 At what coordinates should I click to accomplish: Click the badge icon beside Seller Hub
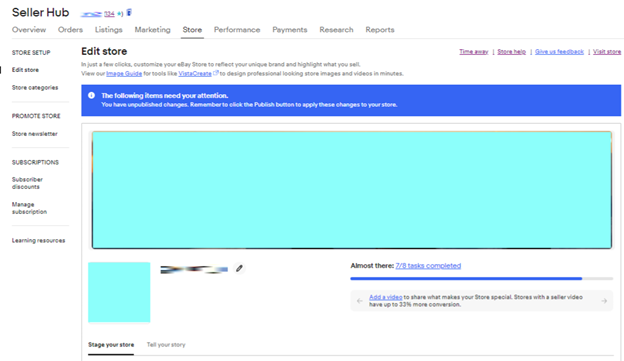coord(129,13)
